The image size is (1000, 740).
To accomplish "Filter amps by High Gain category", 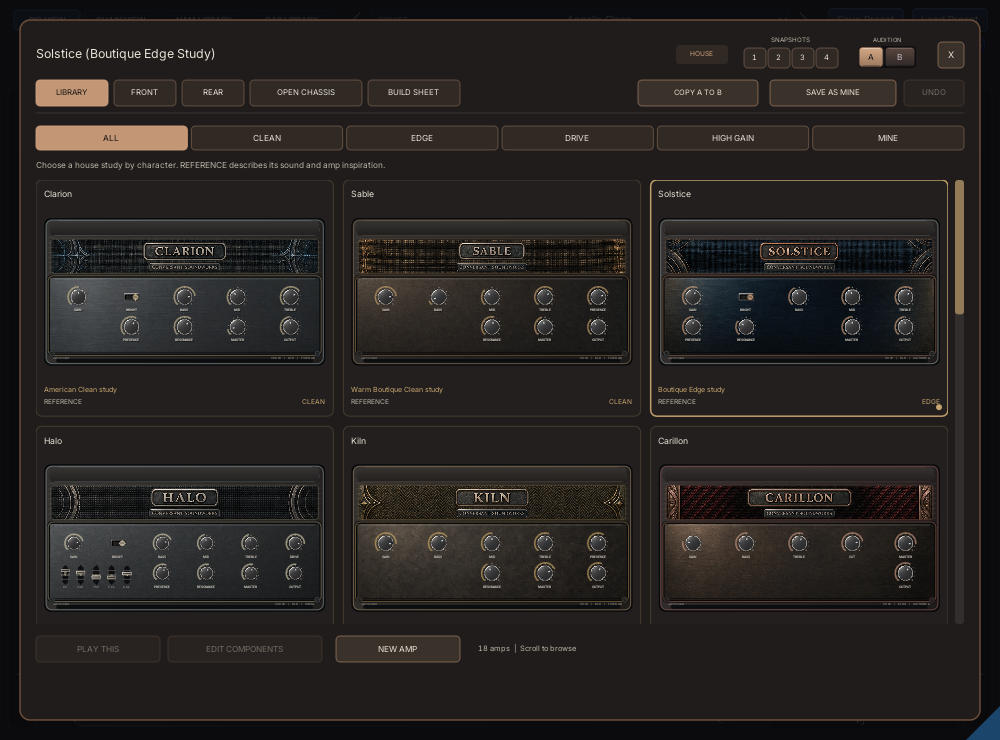I will tap(733, 138).
